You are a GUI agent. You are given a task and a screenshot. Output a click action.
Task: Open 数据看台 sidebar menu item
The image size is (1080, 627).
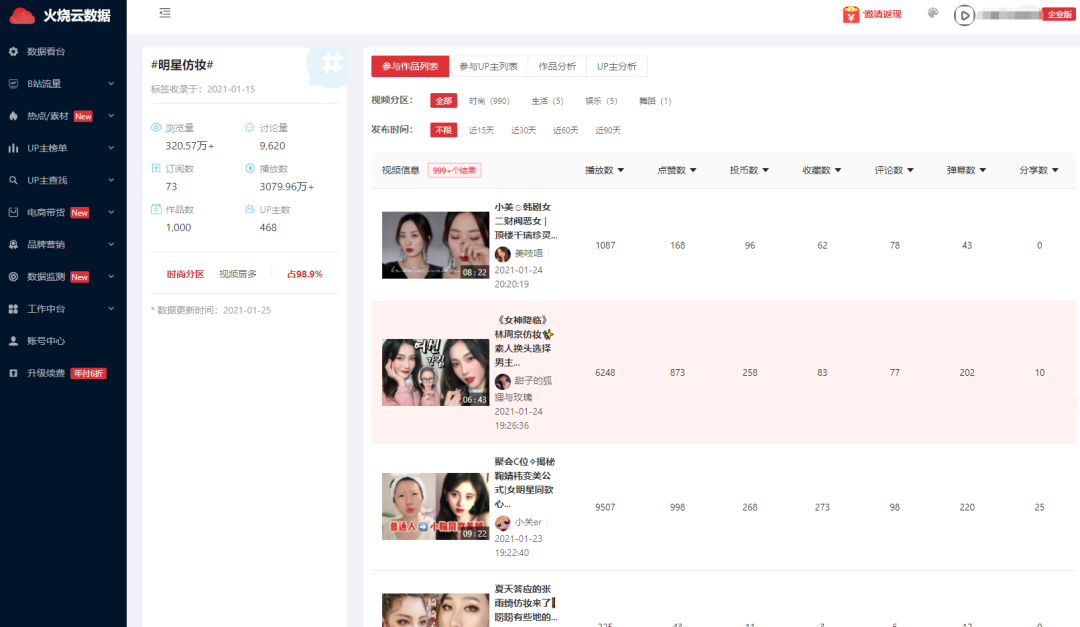click(63, 52)
